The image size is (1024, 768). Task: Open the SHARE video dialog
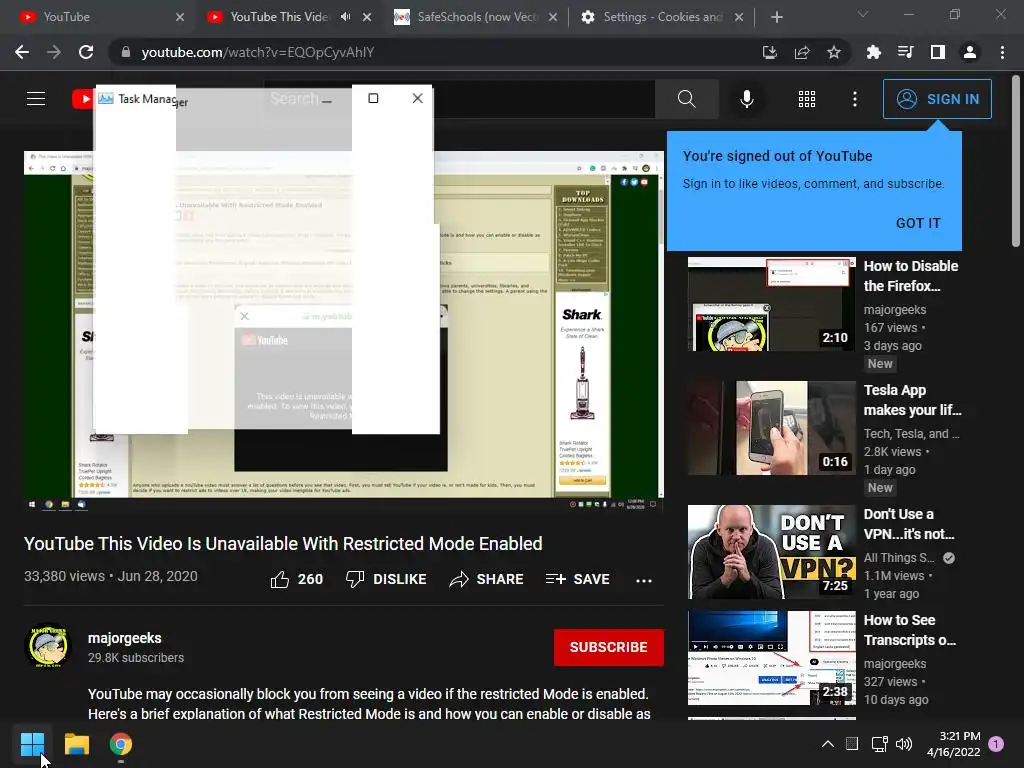487,579
